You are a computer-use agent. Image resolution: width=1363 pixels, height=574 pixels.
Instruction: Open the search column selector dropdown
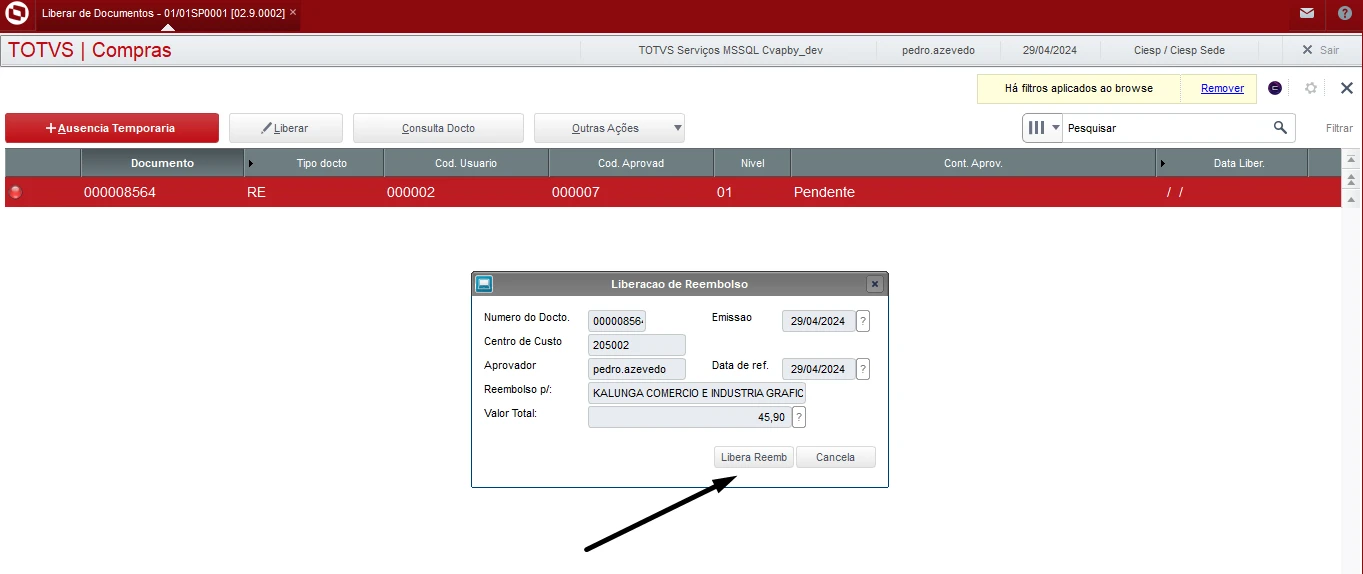[1043, 128]
